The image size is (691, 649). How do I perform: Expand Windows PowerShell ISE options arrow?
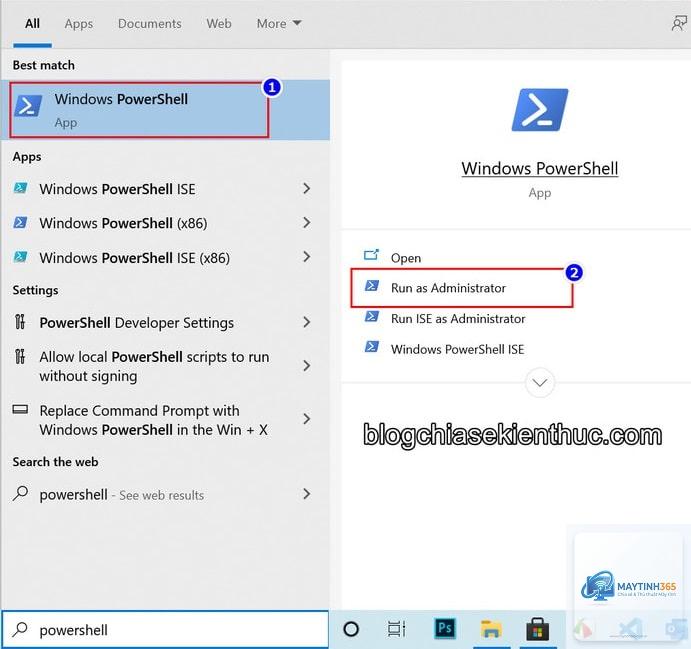pos(306,189)
